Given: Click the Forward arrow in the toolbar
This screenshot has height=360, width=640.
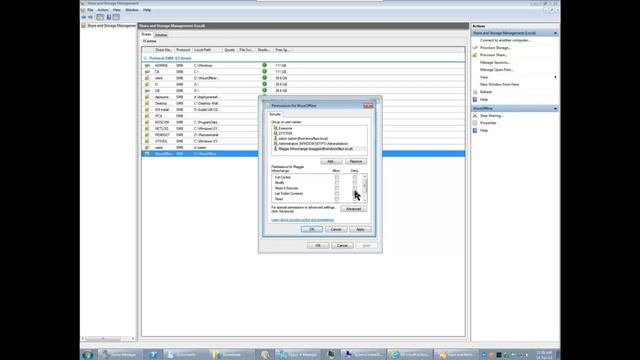Looking at the screenshot, I should pyautogui.click(x=91, y=17).
